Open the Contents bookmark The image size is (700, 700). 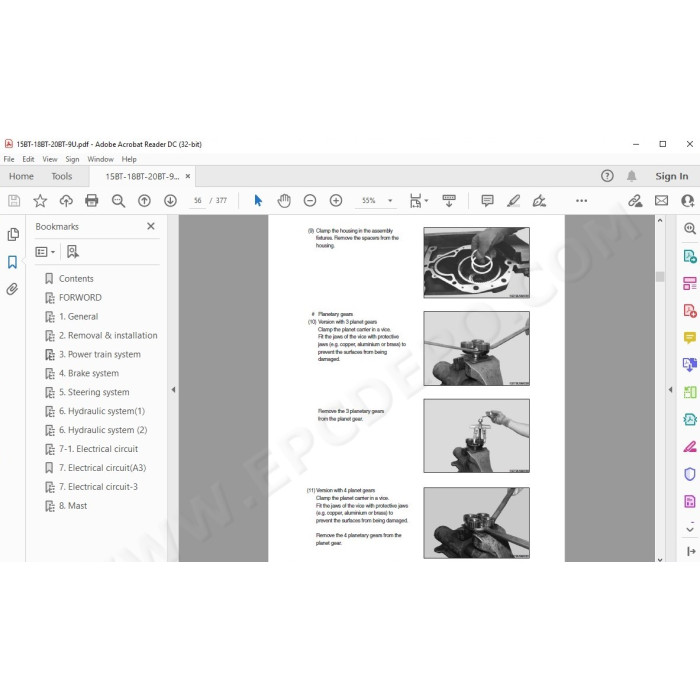(x=76, y=279)
